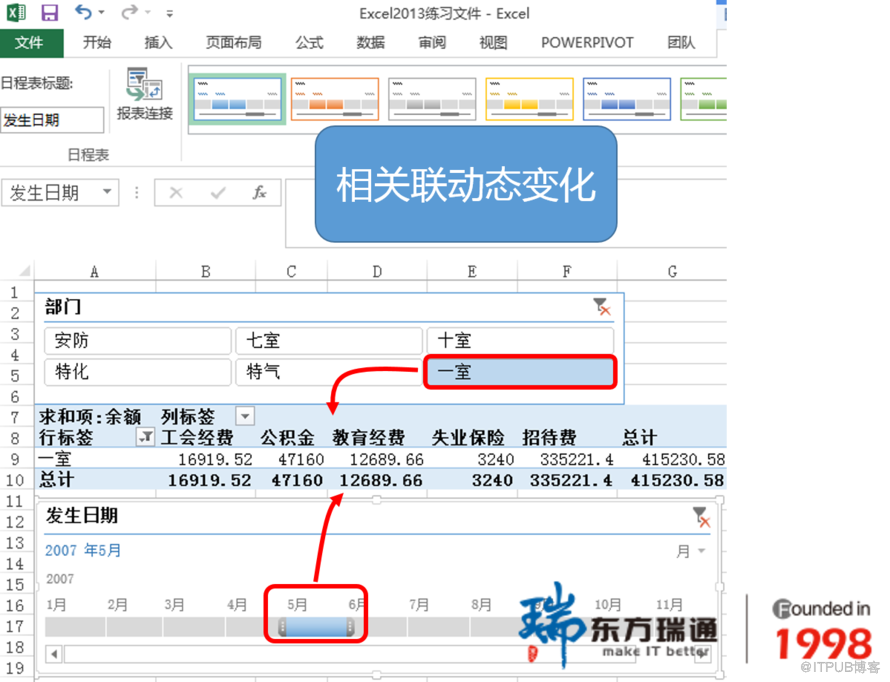
Task: Undo the last action
Action: [83, 12]
